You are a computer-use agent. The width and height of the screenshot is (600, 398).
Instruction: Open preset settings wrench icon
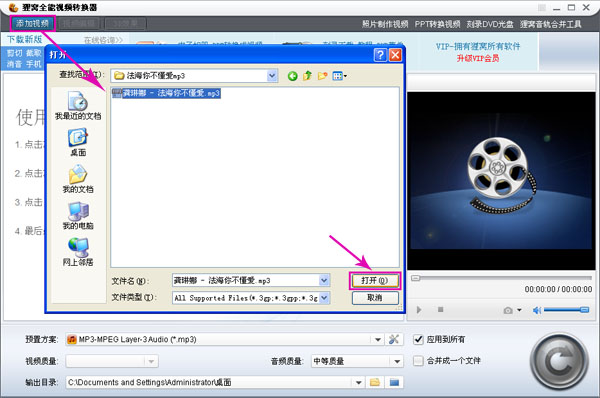[x=394, y=339]
